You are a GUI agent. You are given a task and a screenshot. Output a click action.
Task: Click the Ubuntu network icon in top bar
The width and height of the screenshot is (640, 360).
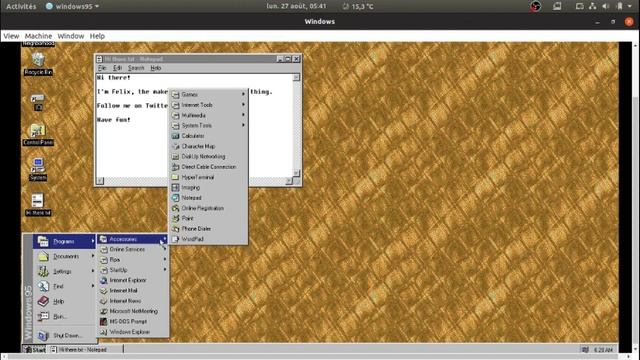tap(593, 6)
